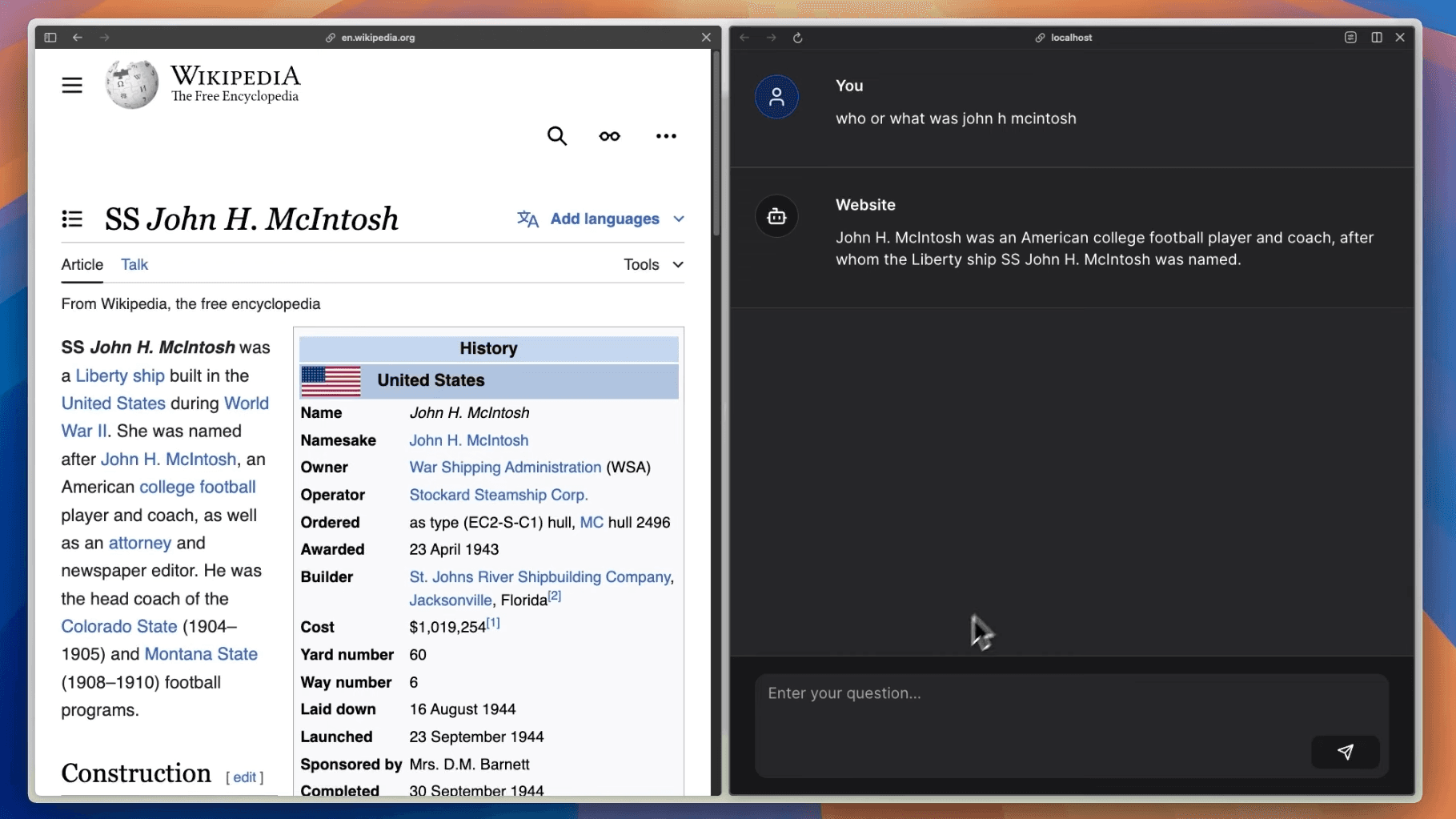Click the Website bot avatar icon
The image size is (1456, 819).
click(776, 216)
